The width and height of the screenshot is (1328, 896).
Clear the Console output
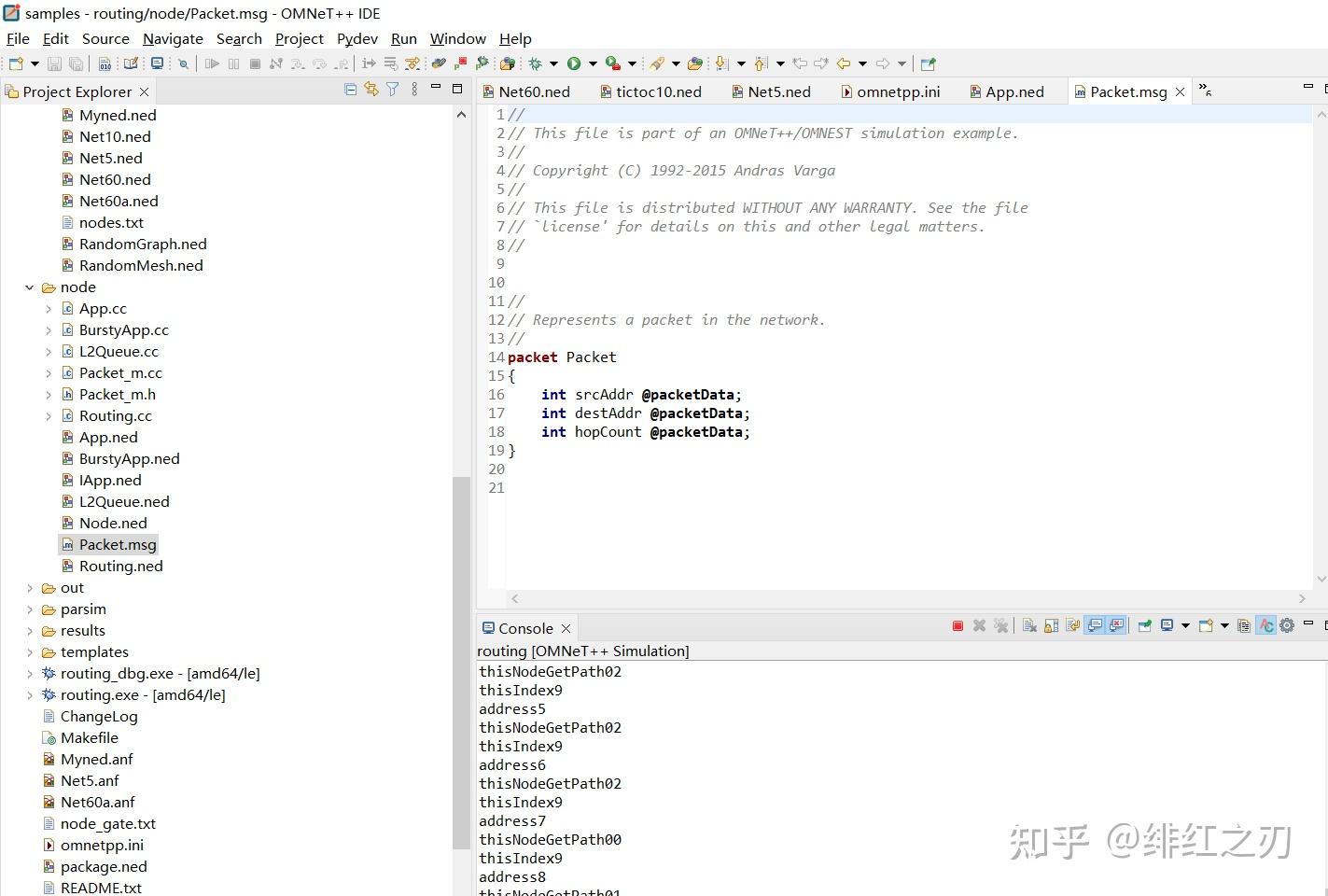click(1029, 626)
